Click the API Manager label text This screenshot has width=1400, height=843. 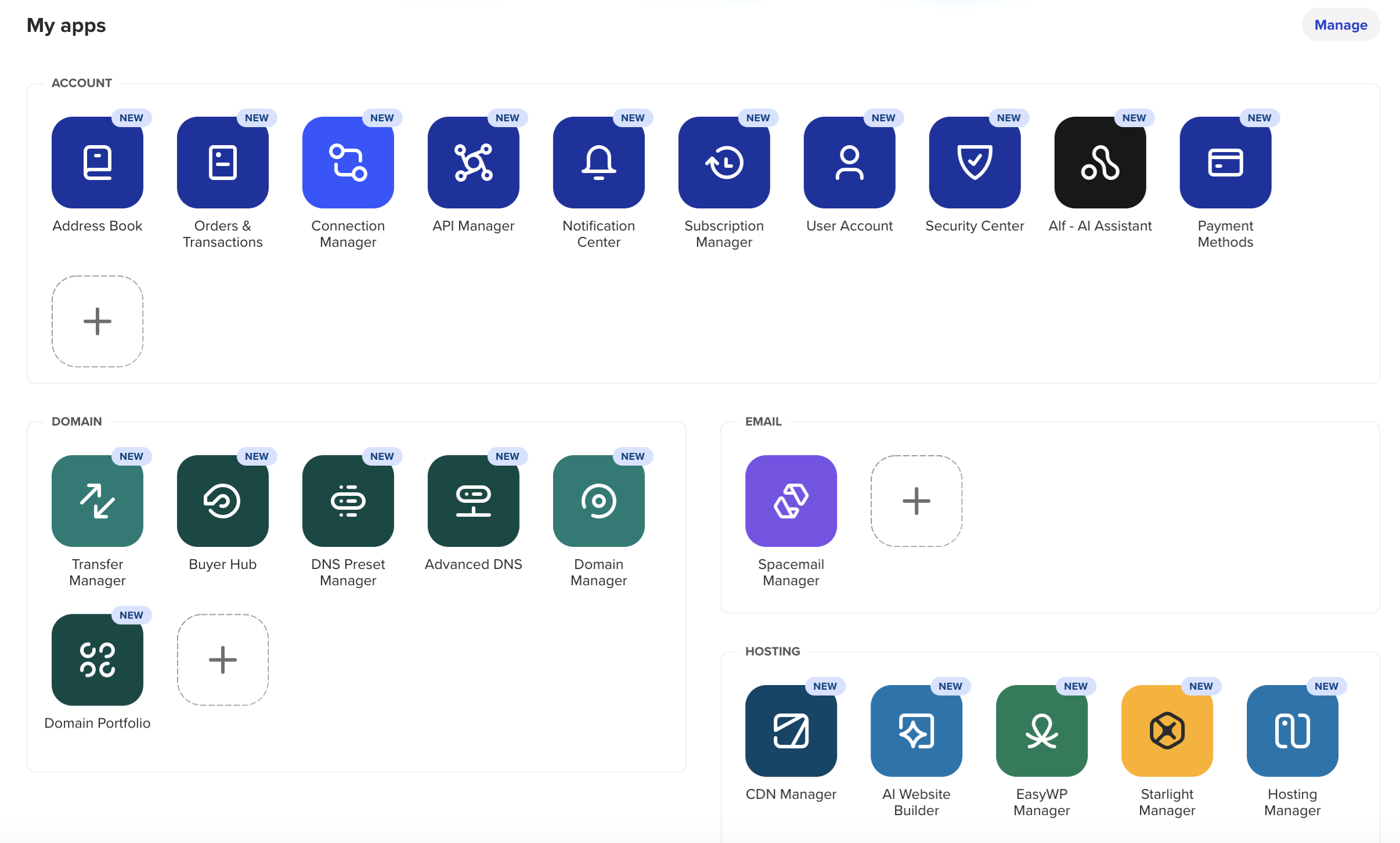tap(474, 226)
